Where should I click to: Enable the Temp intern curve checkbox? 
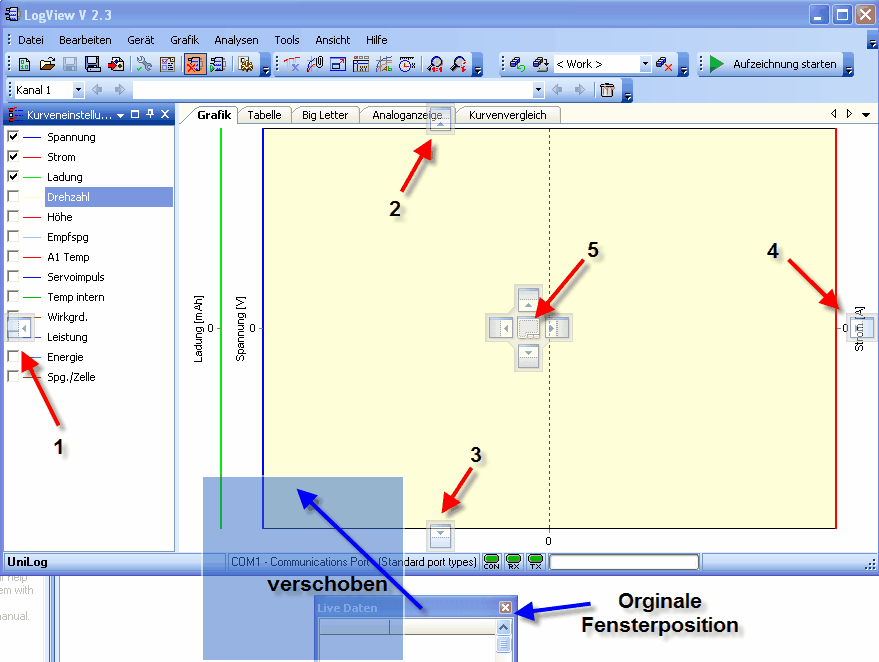click(13, 296)
